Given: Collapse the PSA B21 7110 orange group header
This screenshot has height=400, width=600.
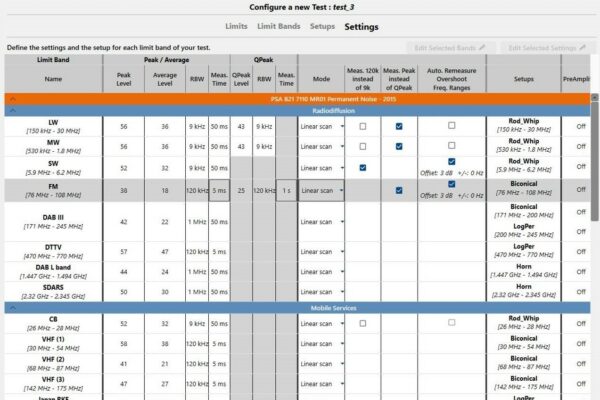Looking at the screenshot, I should tap(10, 100).
